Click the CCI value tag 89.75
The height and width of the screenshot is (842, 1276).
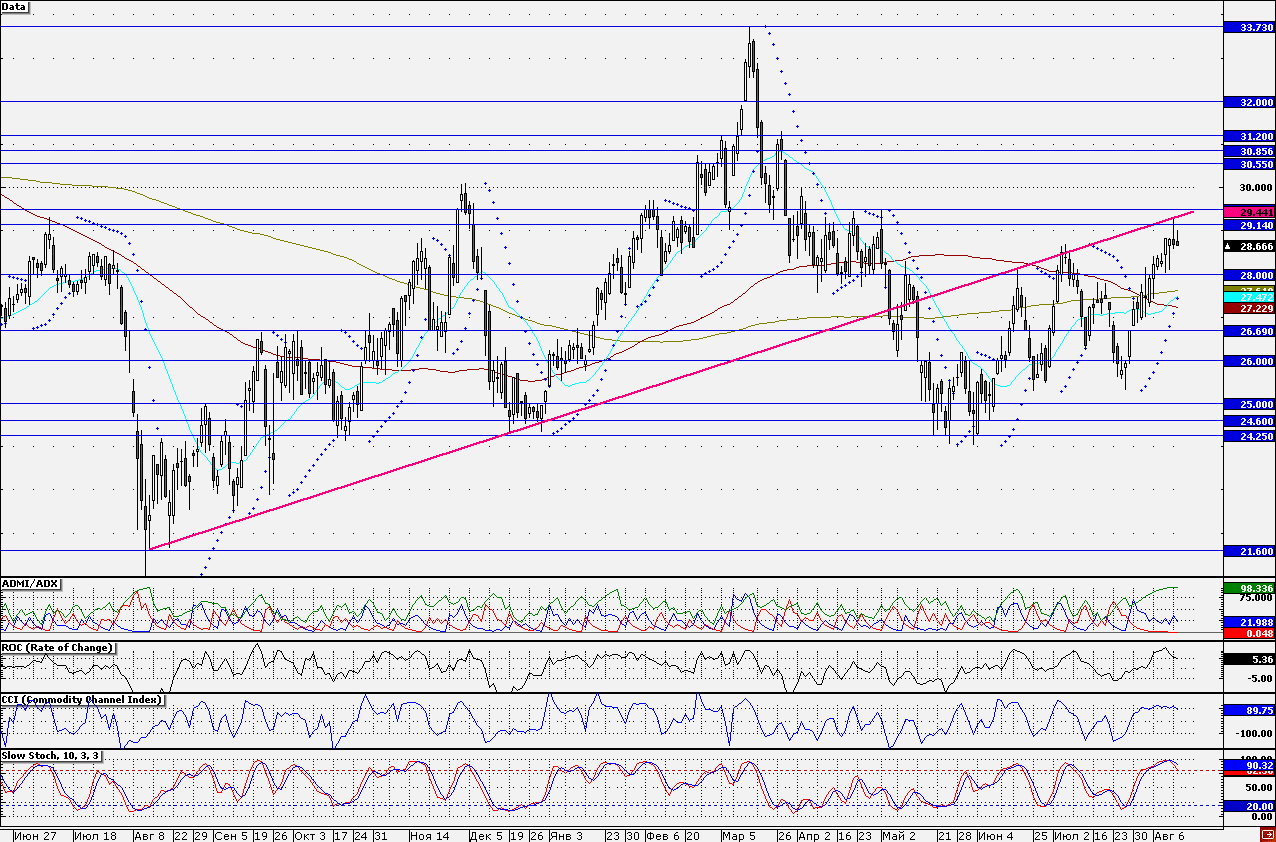(x=1250, y=711)
